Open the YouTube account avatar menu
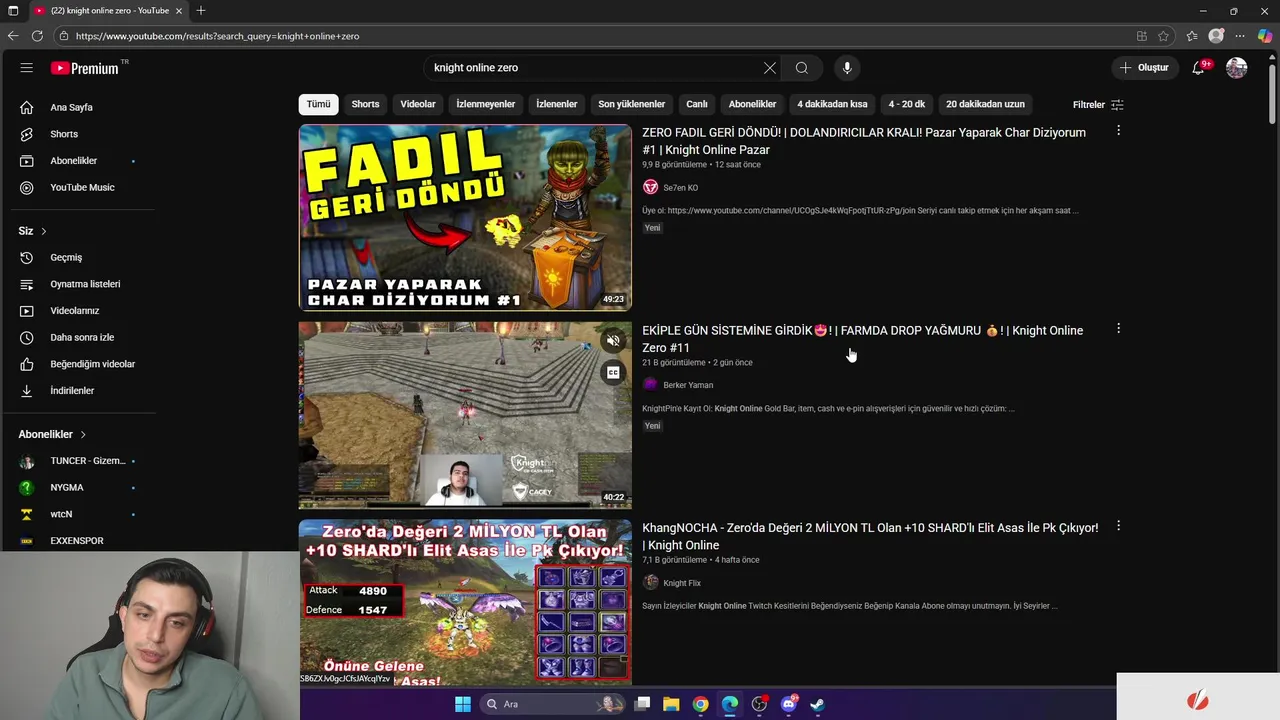This screenshot has width=1280, height=720. pos(1237,68)
